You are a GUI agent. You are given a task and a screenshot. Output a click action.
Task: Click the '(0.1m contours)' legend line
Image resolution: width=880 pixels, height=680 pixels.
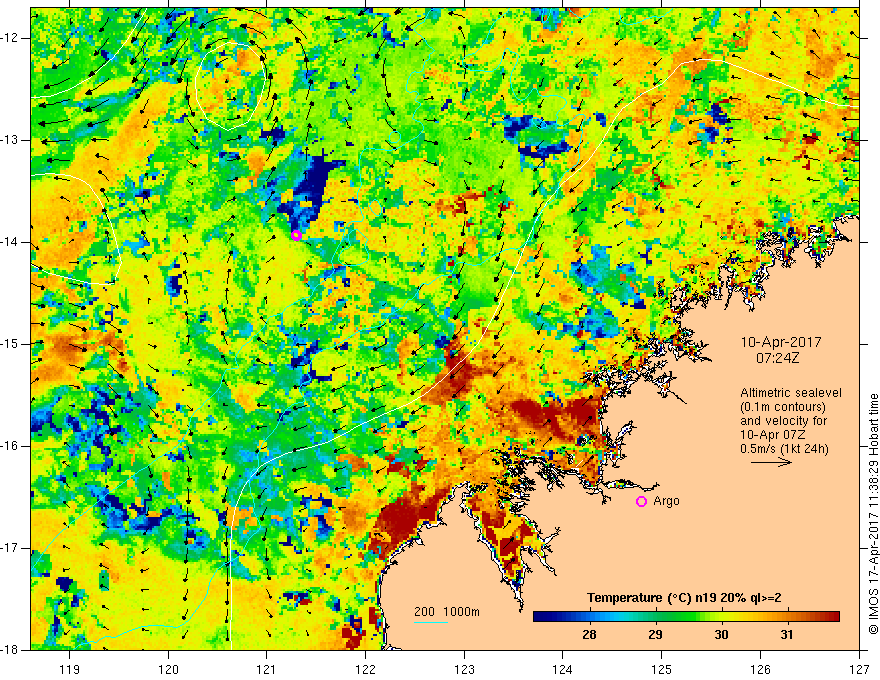pos(783,407)
